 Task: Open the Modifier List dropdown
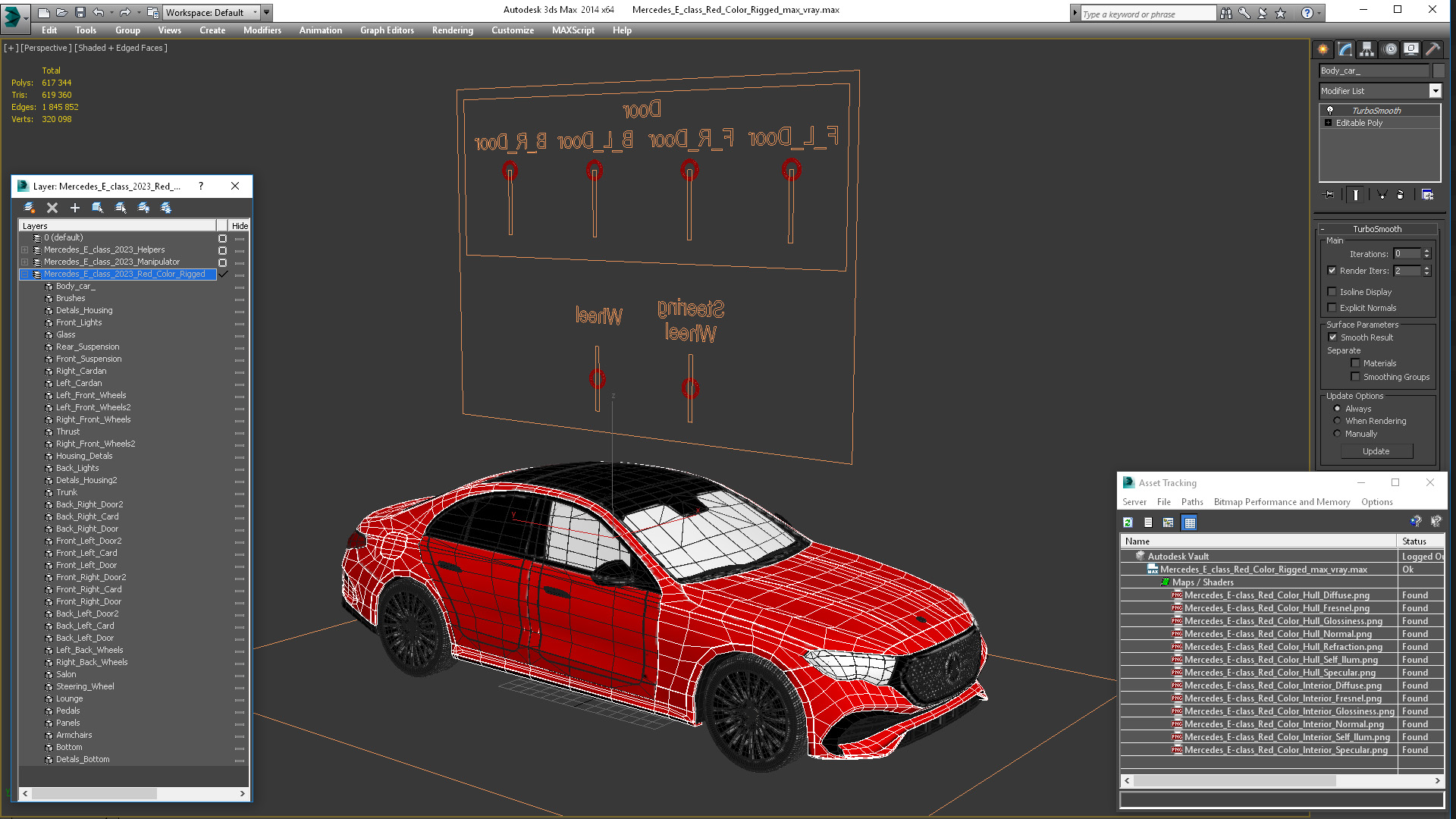tap(1435, 91)
